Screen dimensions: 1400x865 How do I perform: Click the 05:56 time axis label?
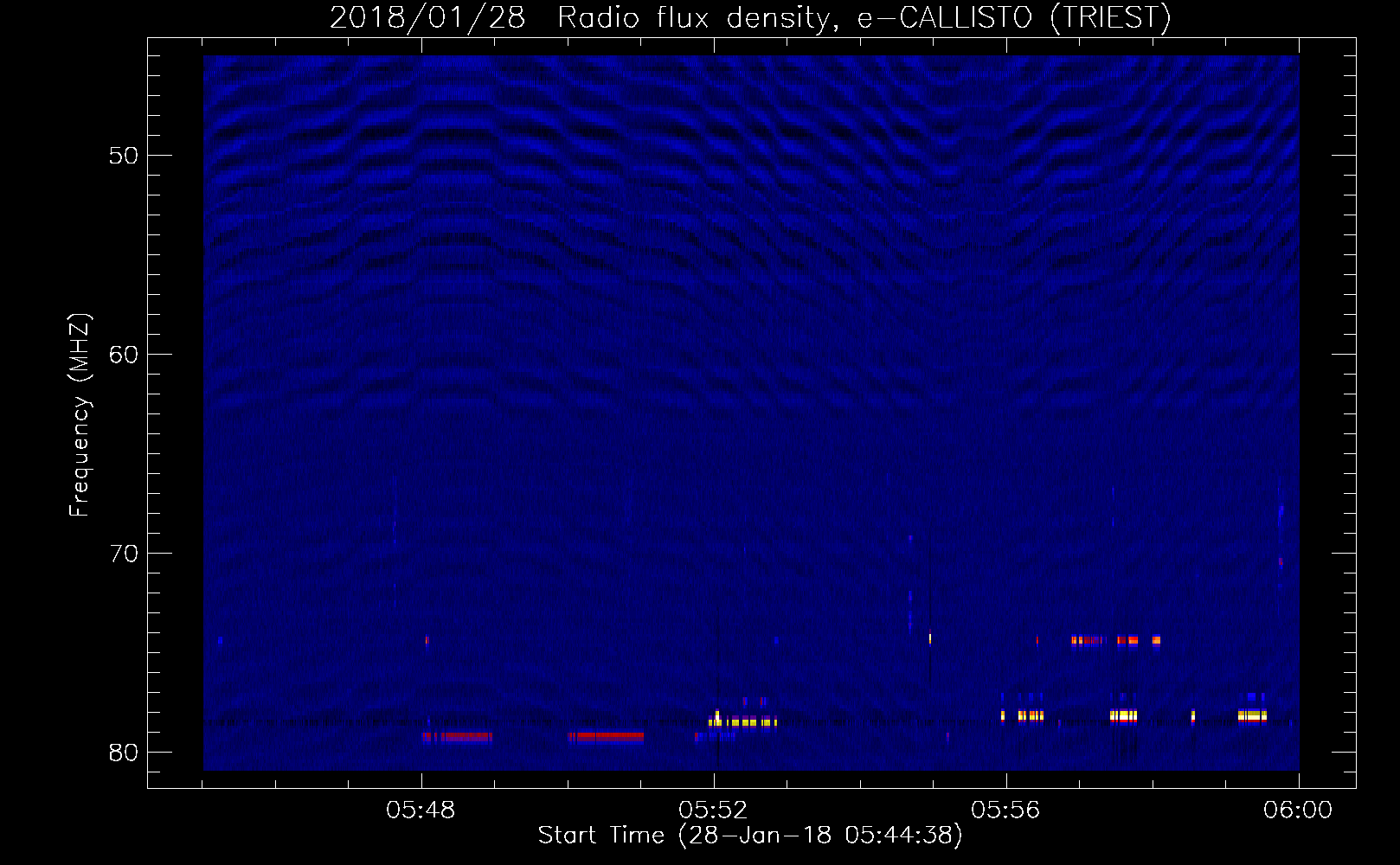click(x=1005, y=811)
